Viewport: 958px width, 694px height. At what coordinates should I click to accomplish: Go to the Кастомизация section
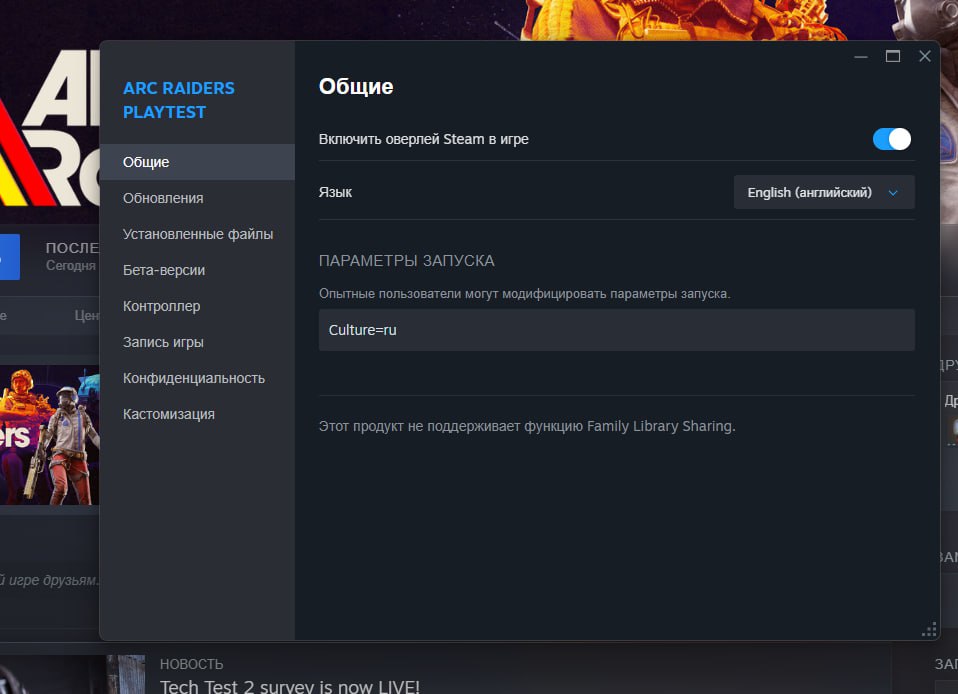coord(169,414)
